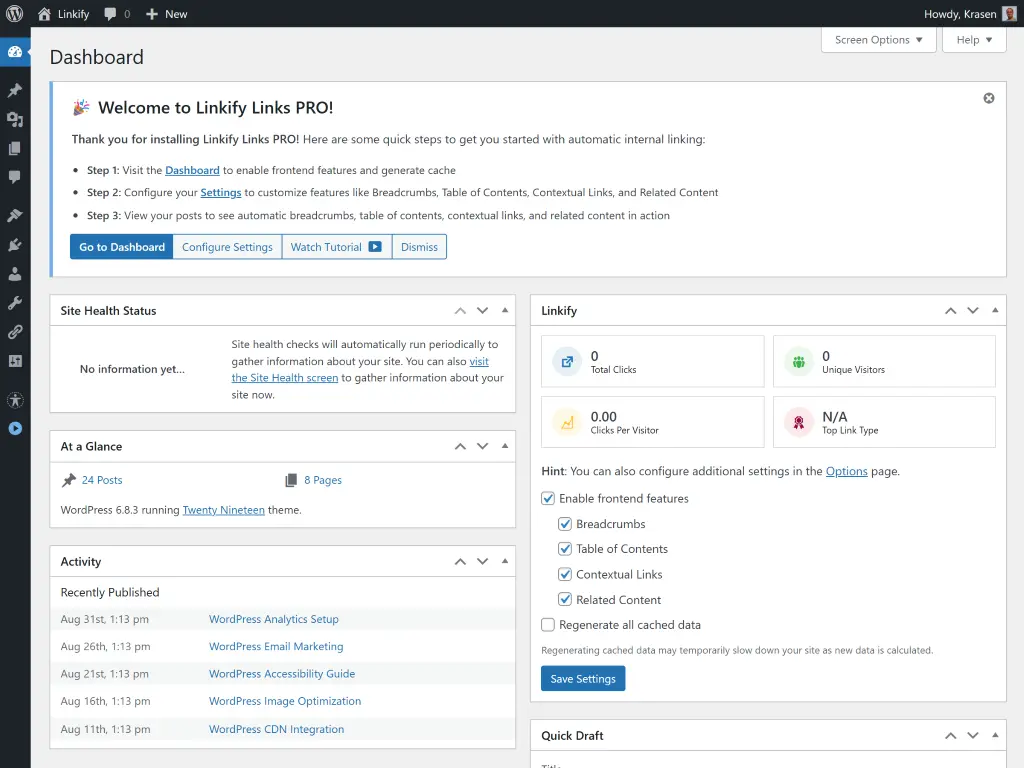Disable the Table of Contents checkbox
Image resolution: width=1024 pixels, height=768 pixels.
566,548
